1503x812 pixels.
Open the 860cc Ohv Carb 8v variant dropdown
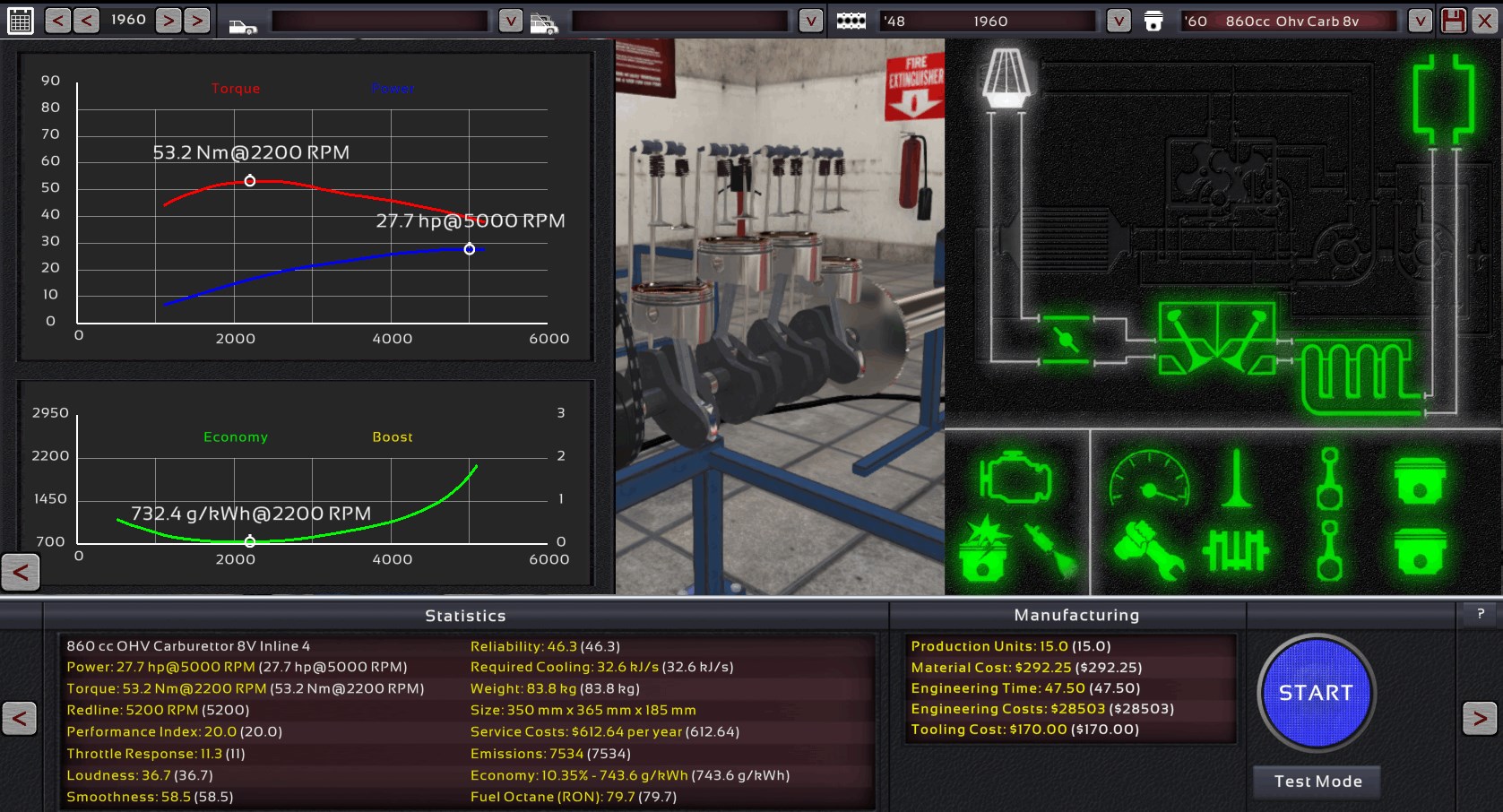pyautogui.click(x=1420, y=21)
